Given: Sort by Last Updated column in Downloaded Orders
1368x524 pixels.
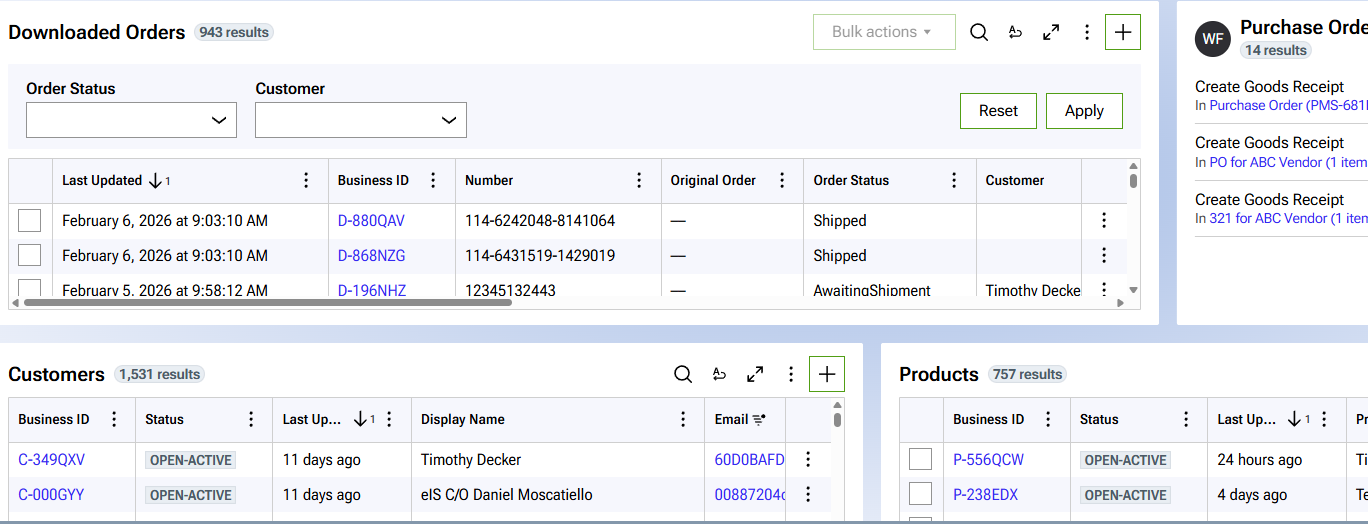Looking at the screenshot, I should pos(102,180).
